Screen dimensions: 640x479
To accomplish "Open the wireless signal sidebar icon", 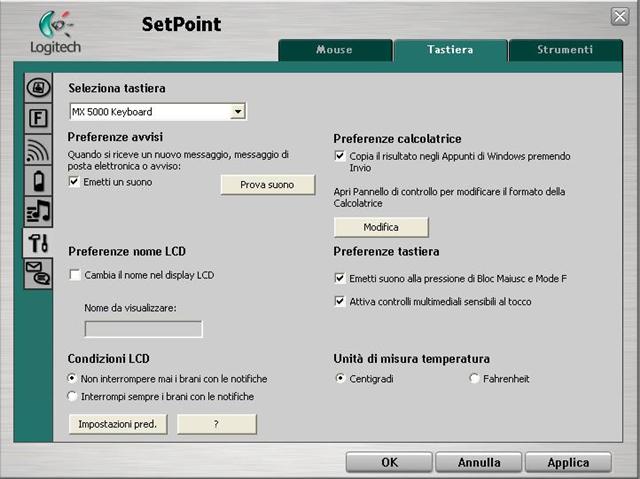I will pyautogui.click(x=38, y=150).
